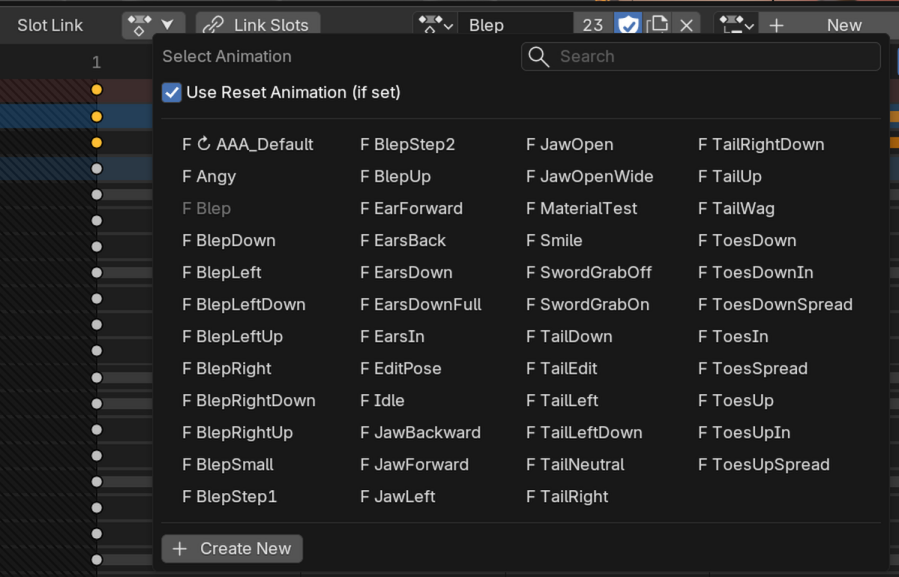Open the slot browse dropdown before New
The image size is (899, 577).
[736, 25]
